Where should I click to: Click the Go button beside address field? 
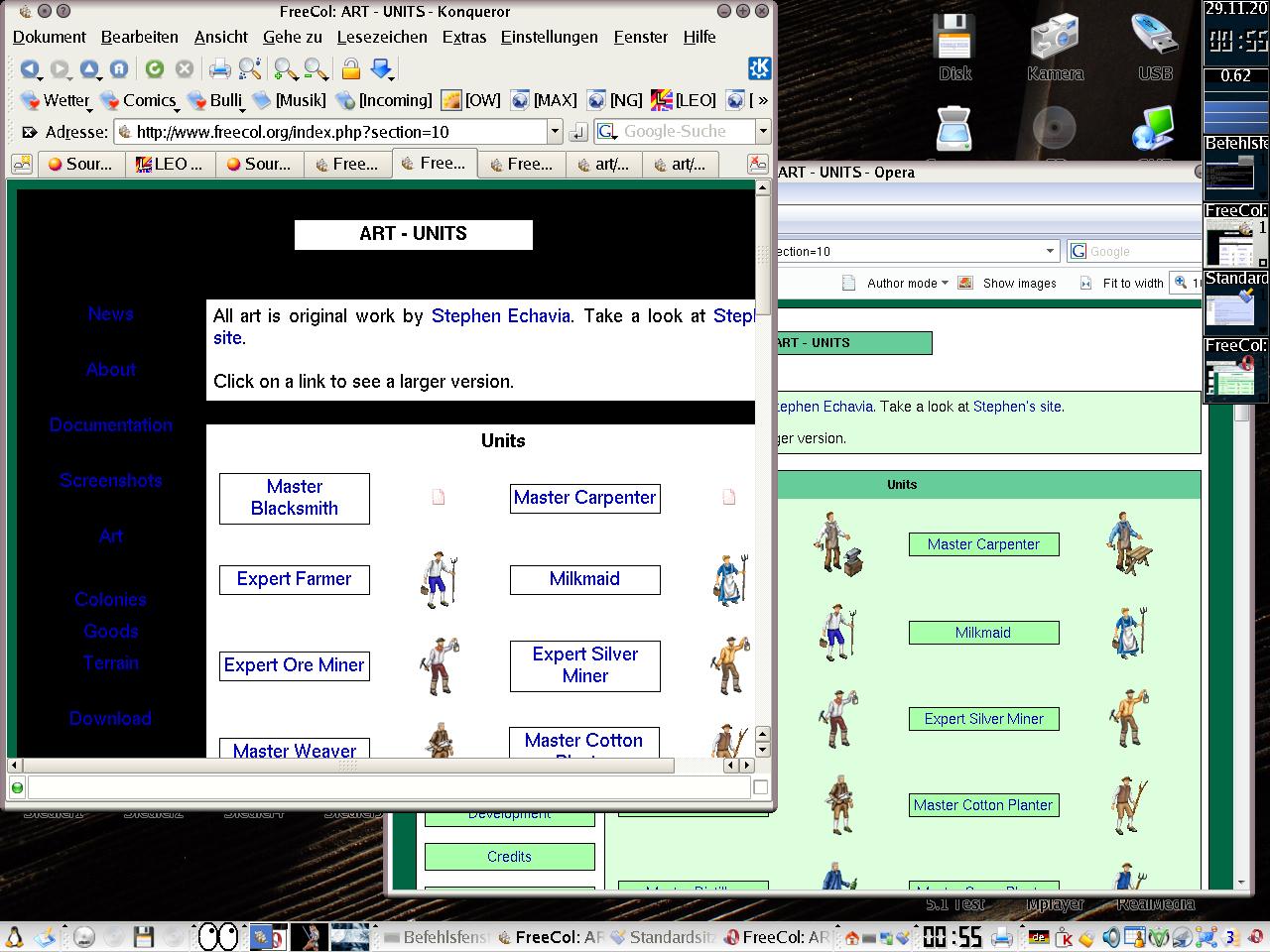(578, 131)
